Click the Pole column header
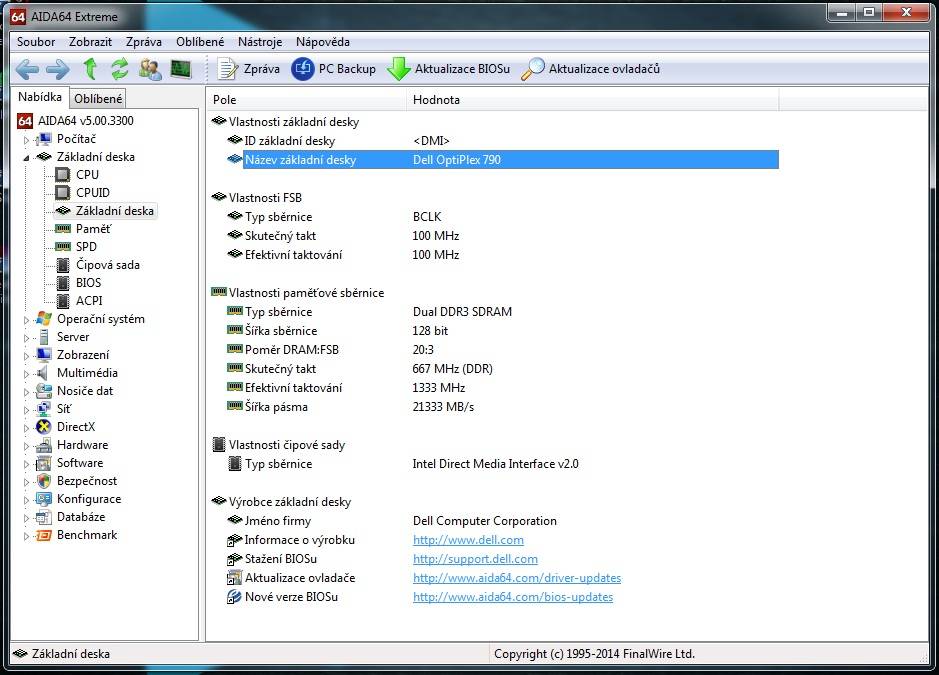 (x=307, y=100)
